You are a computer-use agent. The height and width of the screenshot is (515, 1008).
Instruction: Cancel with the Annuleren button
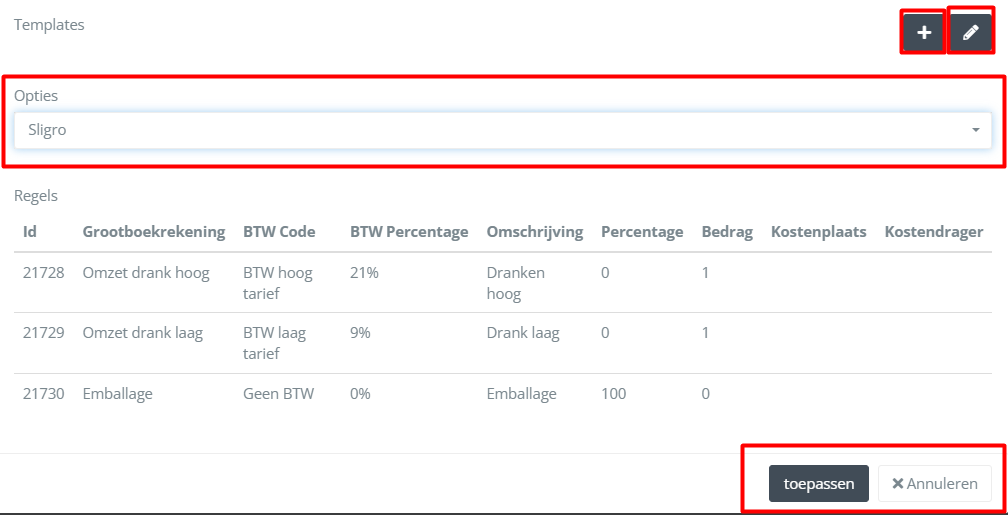click(934, 483)
